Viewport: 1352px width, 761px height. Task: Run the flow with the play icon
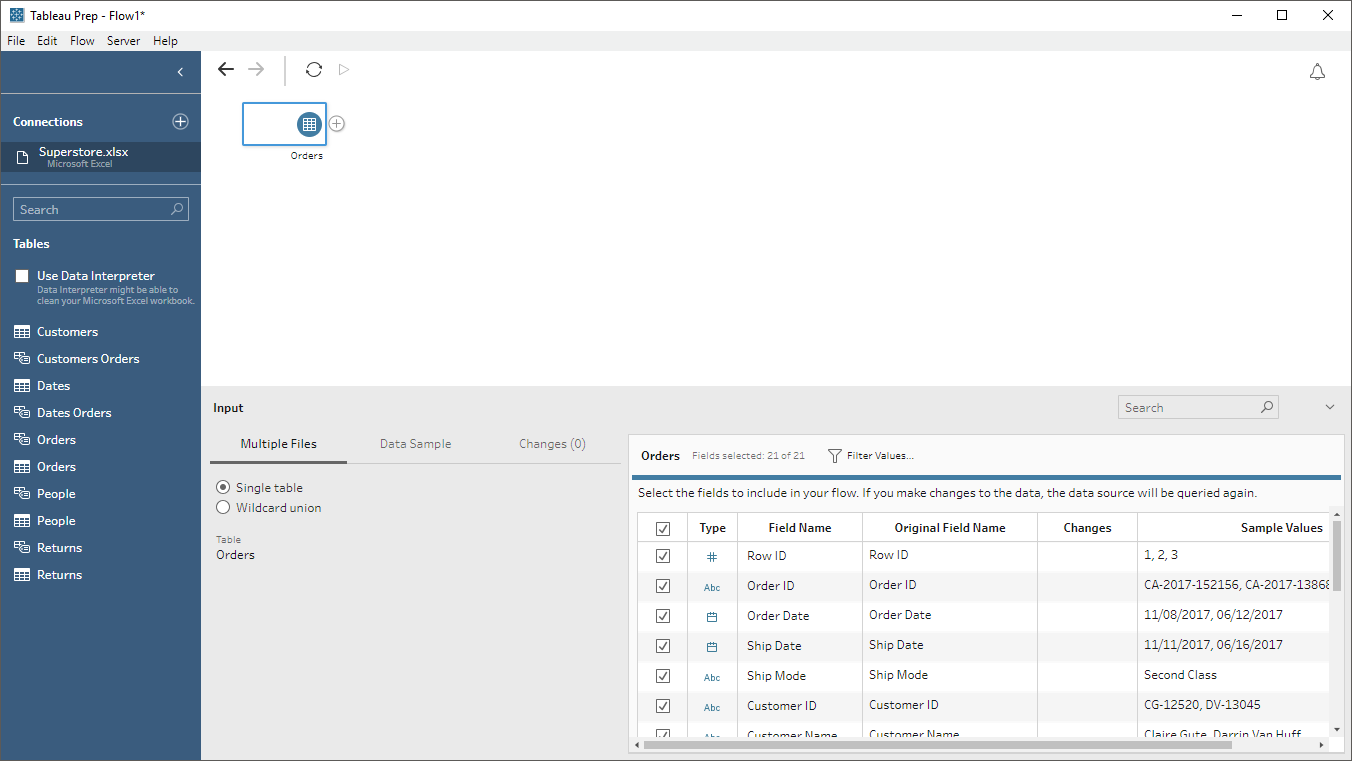344,69
